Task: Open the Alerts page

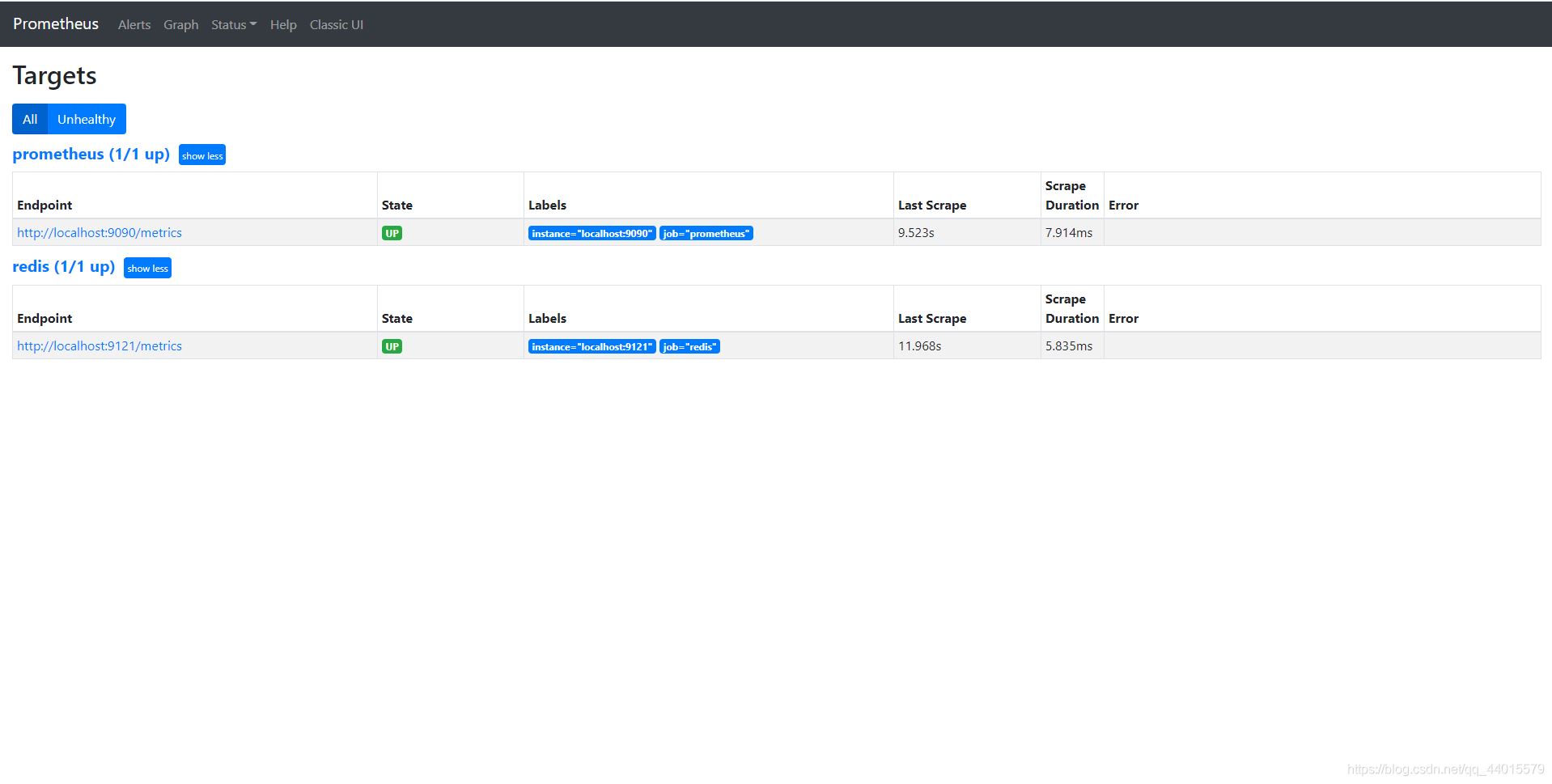Action: (134, 25)
